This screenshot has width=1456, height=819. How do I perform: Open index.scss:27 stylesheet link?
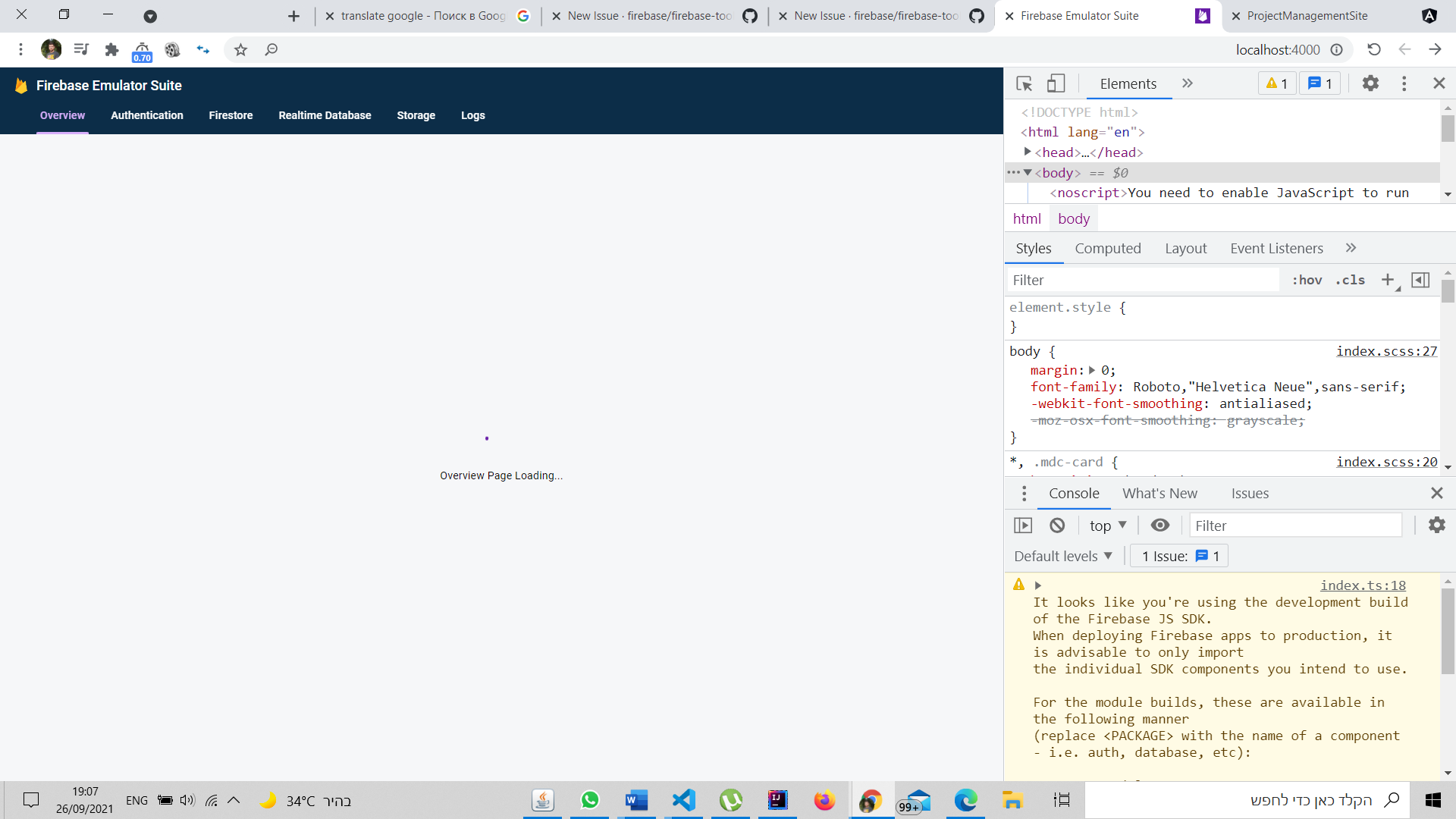(1385, 351)
